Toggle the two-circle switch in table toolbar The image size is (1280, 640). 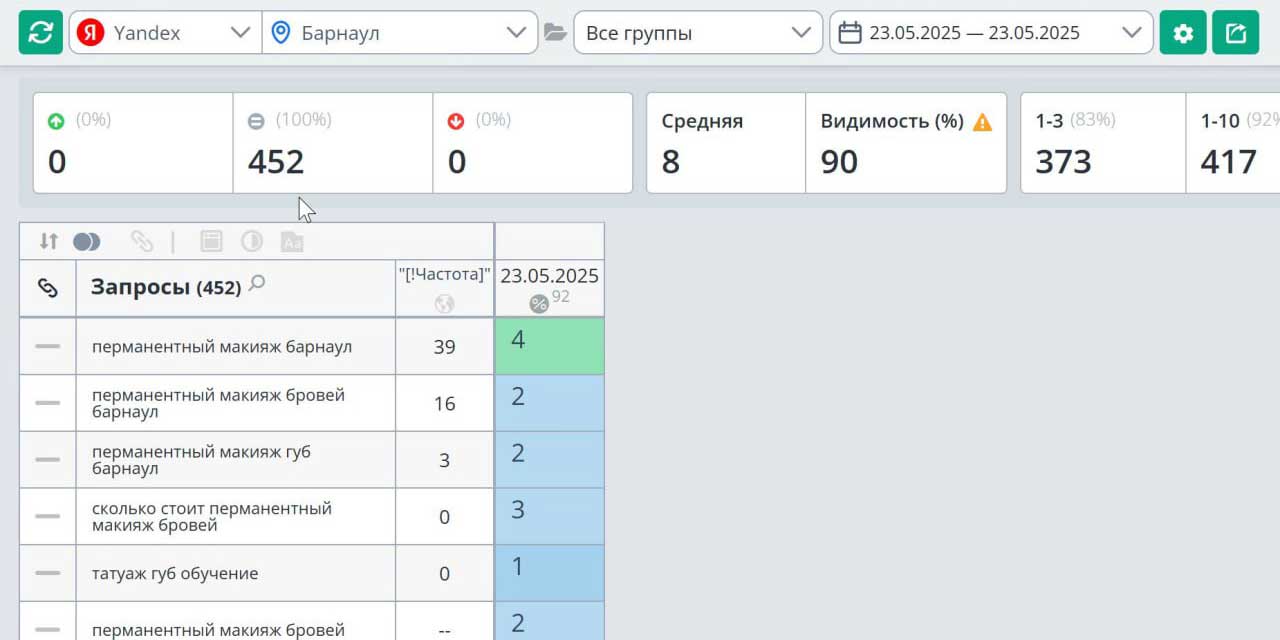tap(87, 241)
